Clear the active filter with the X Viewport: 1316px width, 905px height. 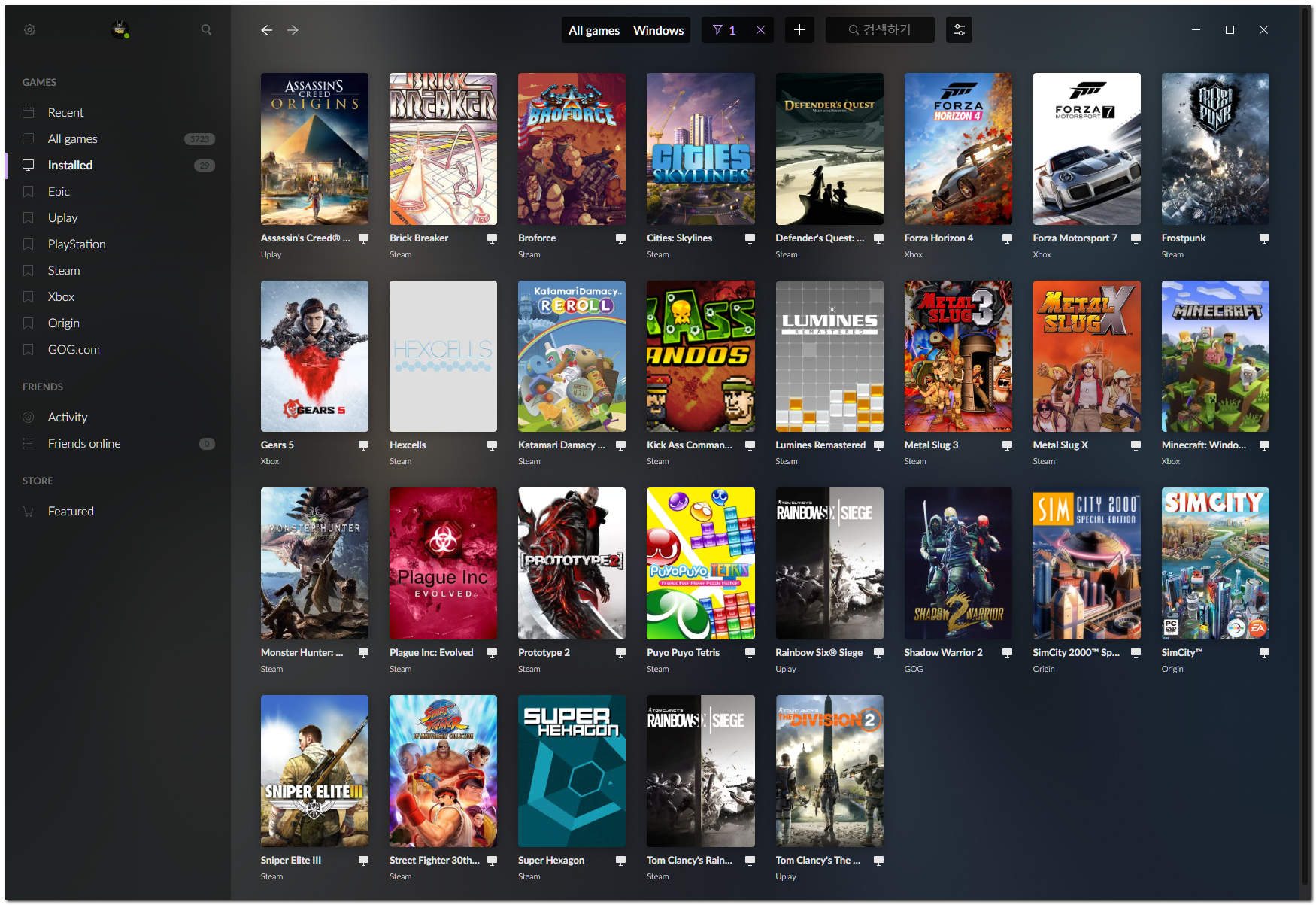click(x=760, y=30)
